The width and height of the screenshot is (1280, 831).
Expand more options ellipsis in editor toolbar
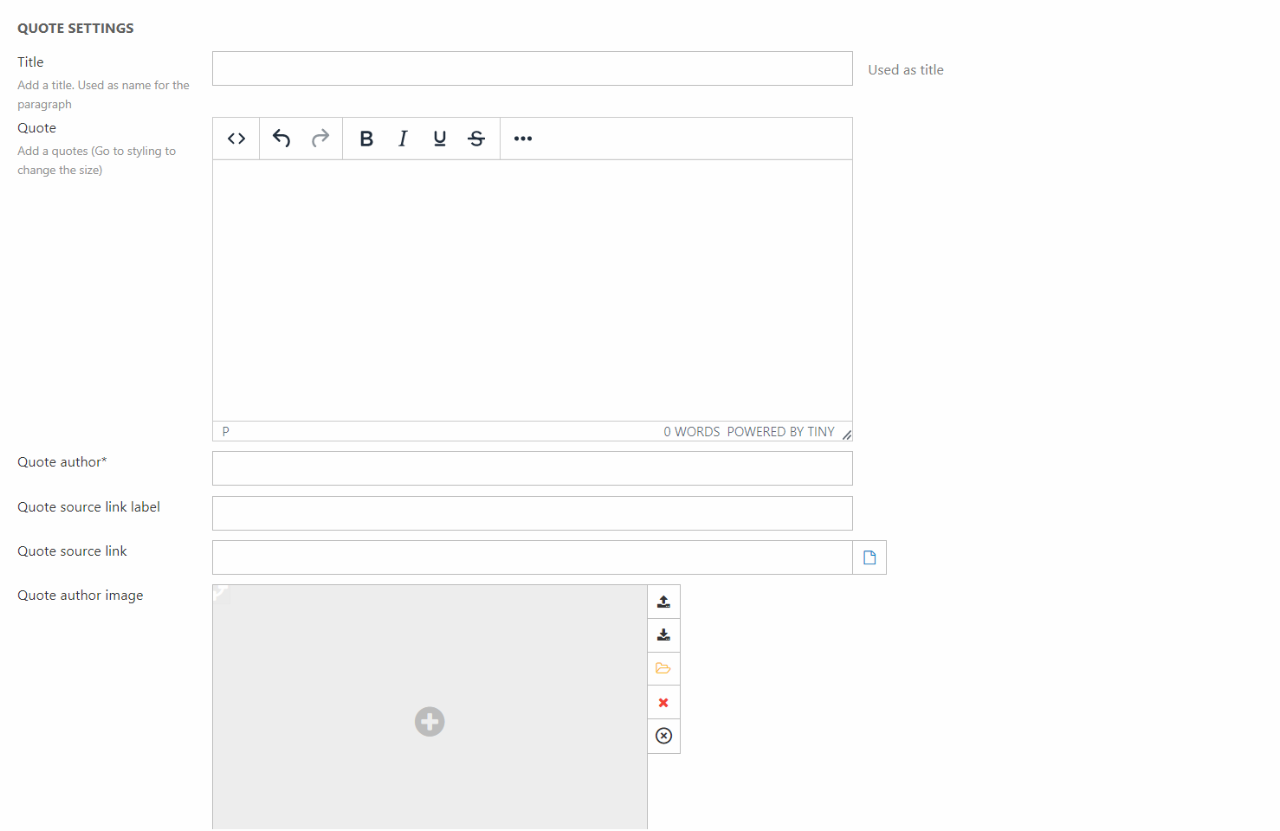point(523,139)
